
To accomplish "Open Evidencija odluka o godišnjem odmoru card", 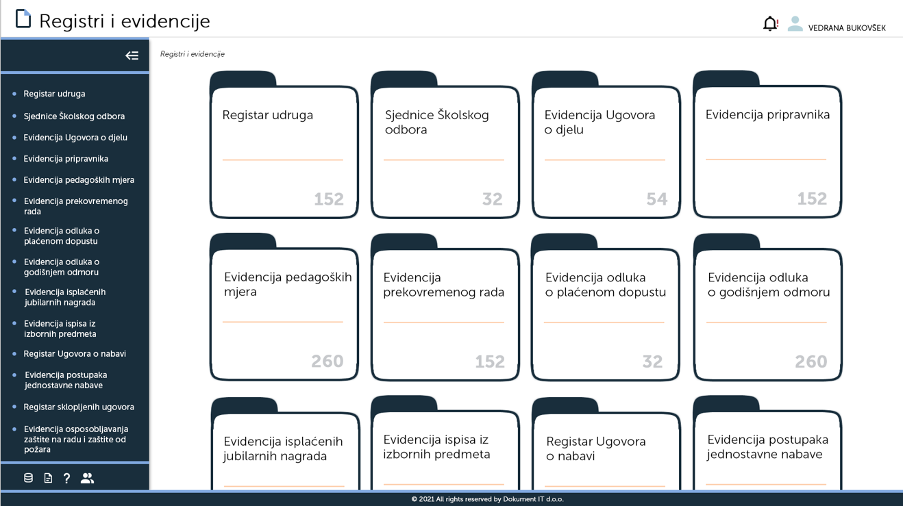I will pyautogui.click(x=767, y=308).
